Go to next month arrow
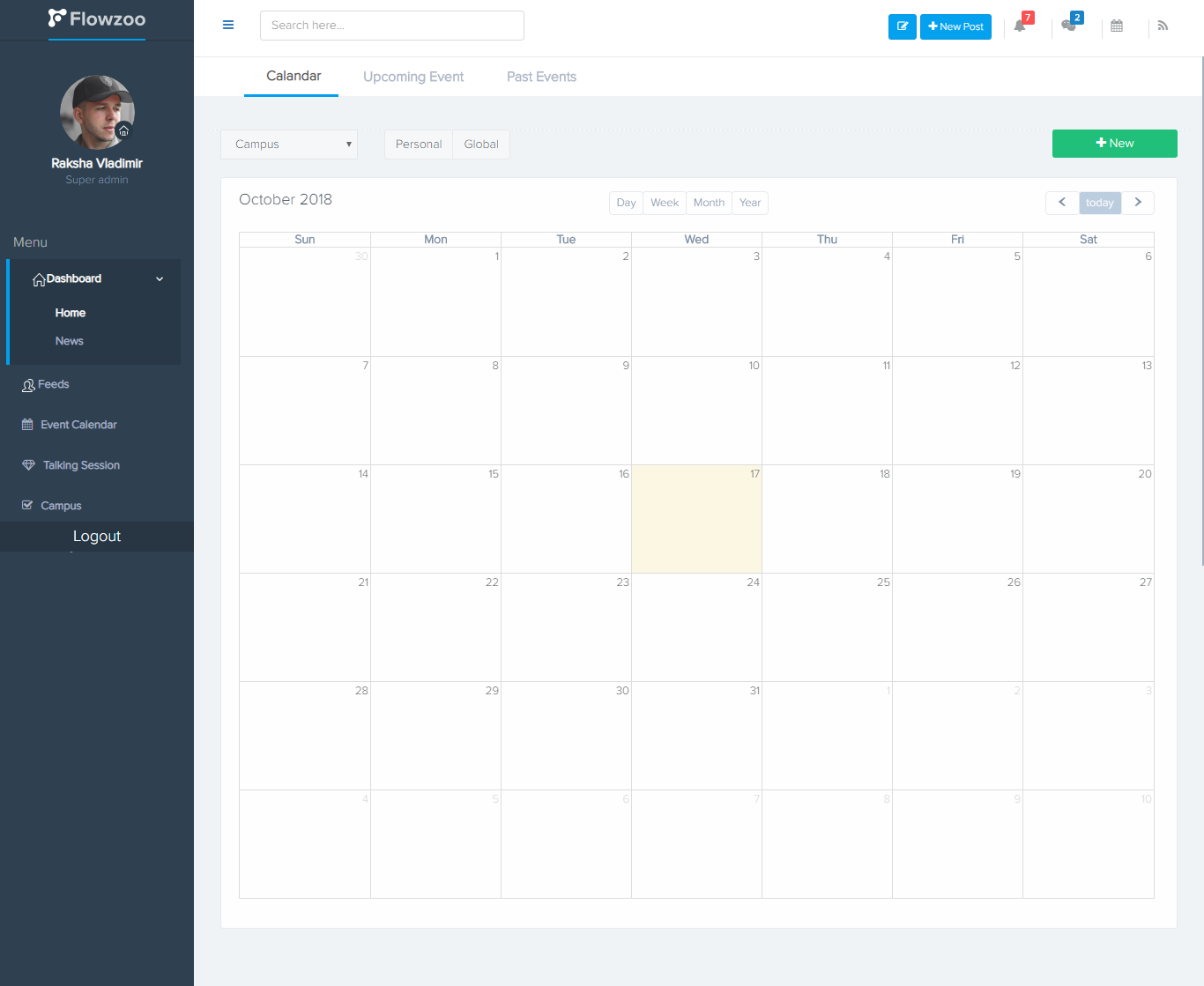This screenshot has height=986, width=1204. coord(1138,203)
